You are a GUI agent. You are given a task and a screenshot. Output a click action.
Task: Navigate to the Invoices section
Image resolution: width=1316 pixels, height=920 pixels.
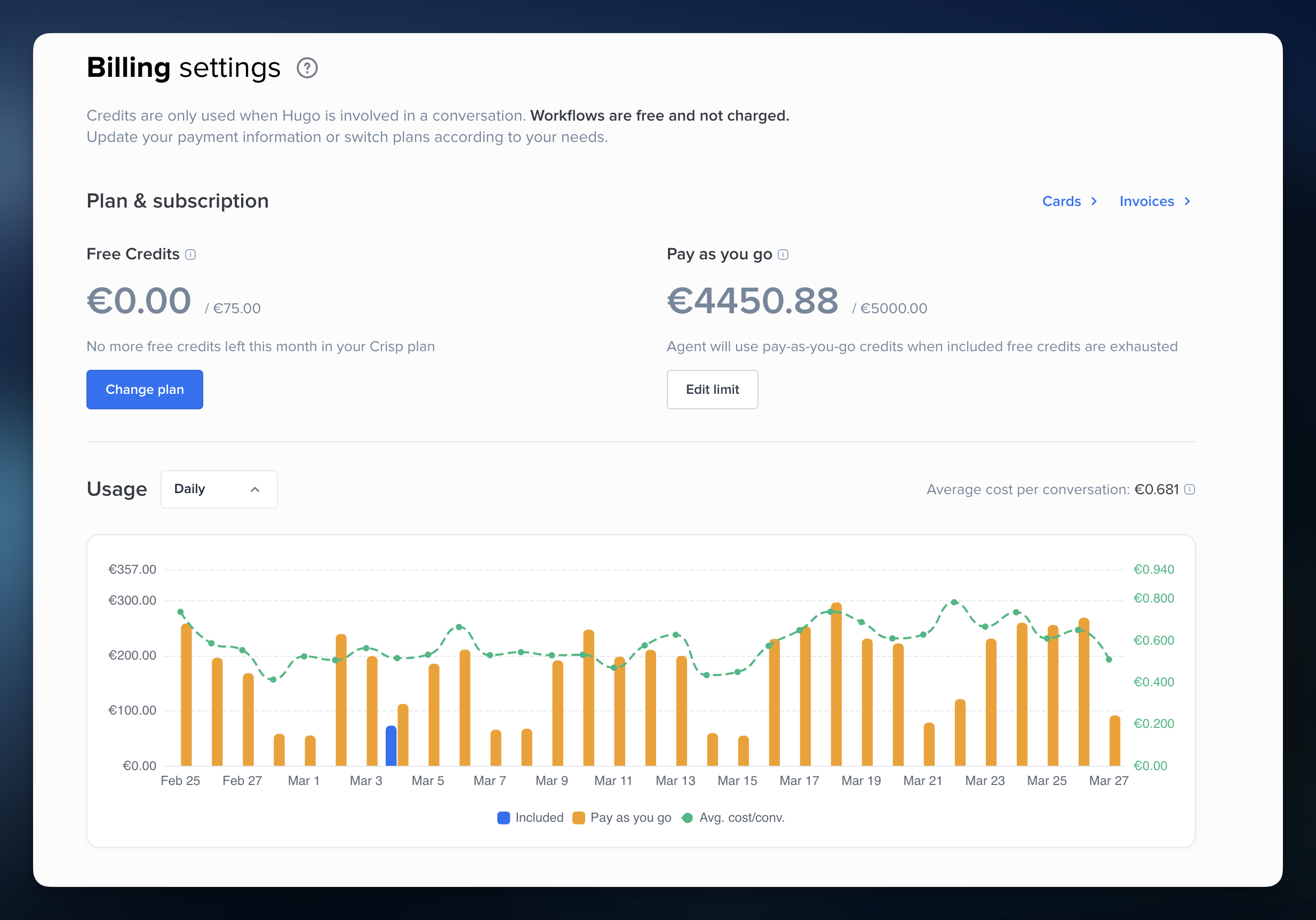click(1146, 201)
